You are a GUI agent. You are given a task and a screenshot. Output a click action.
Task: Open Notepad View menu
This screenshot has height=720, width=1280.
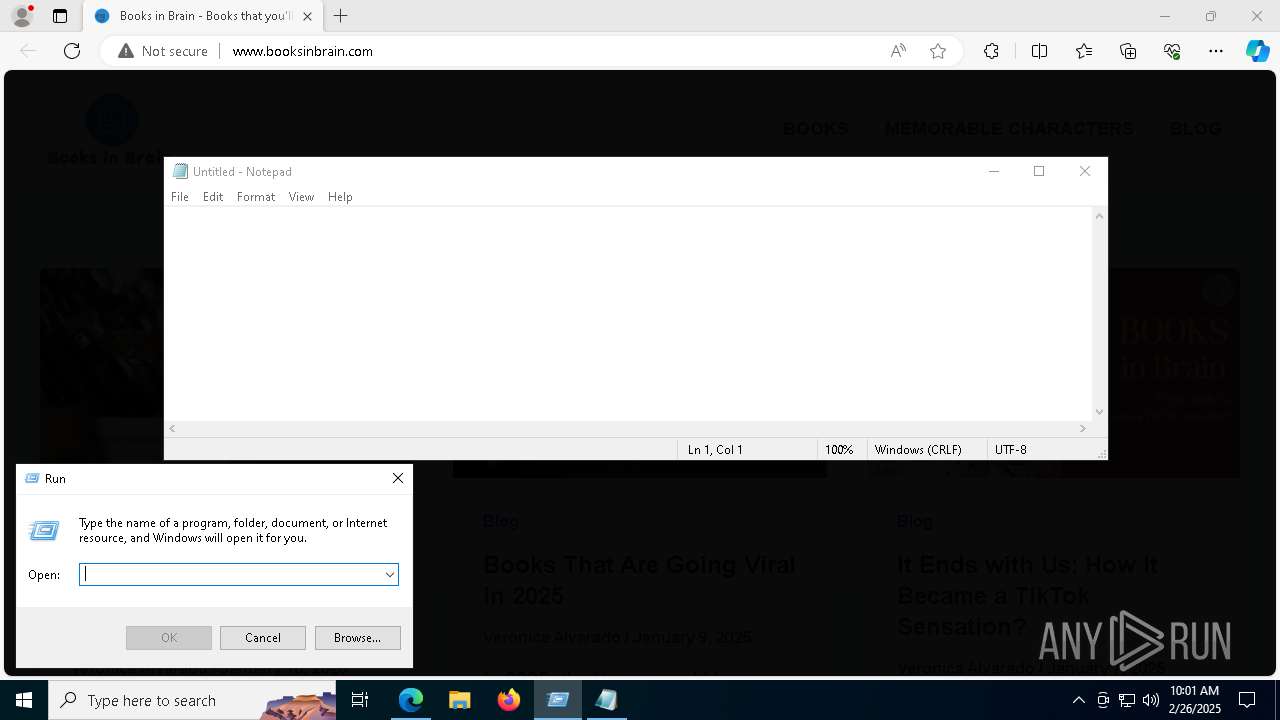pos(301,197)
